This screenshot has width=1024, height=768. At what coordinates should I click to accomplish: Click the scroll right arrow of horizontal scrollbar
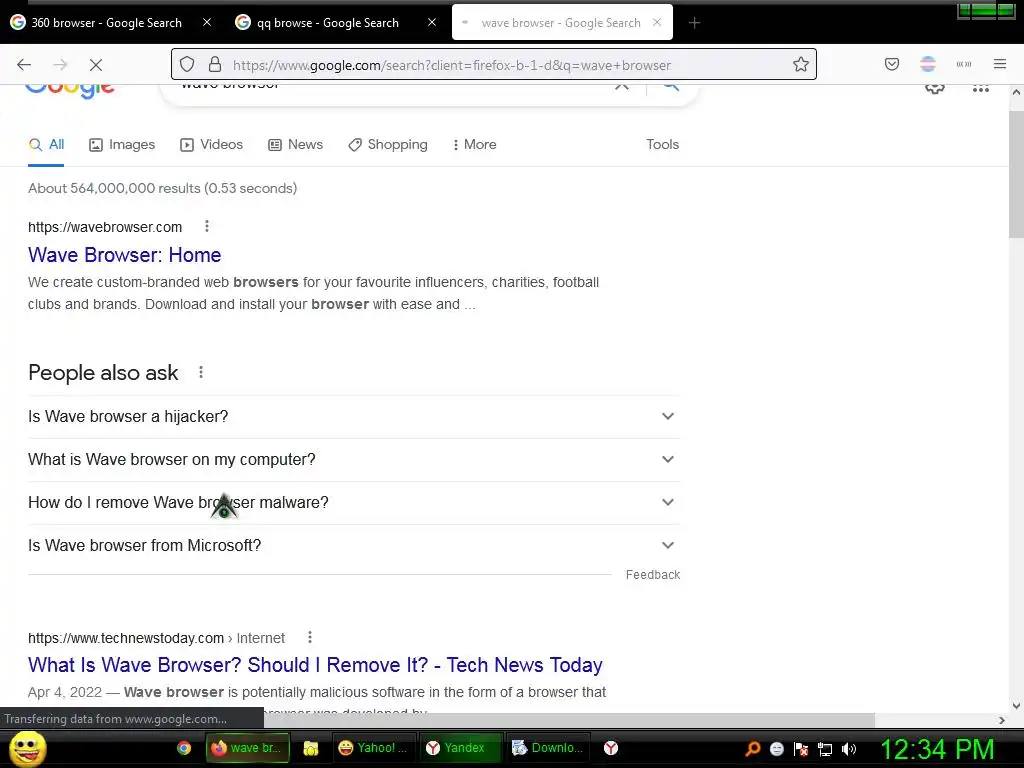click(1002, 720)
